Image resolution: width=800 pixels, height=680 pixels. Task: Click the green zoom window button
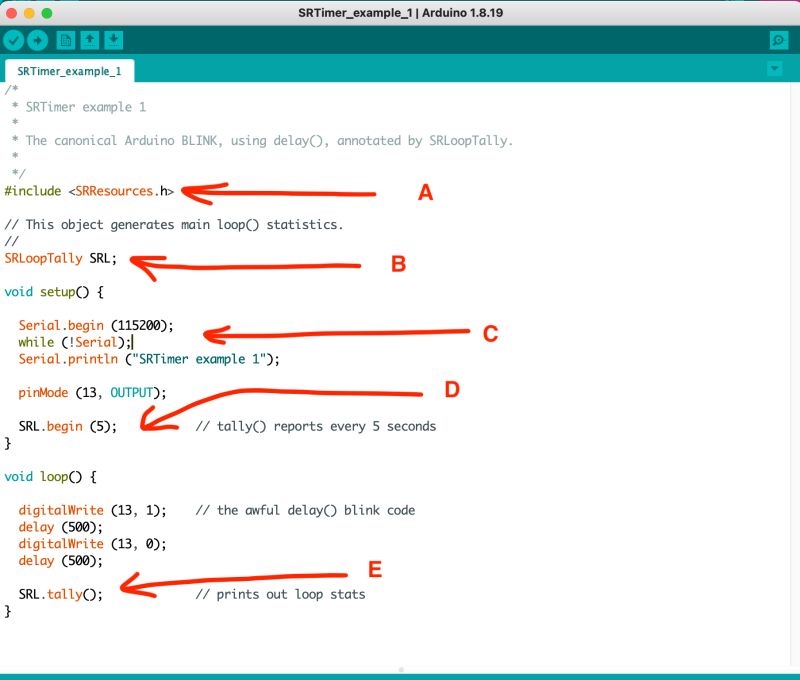[x=47, y=13]
